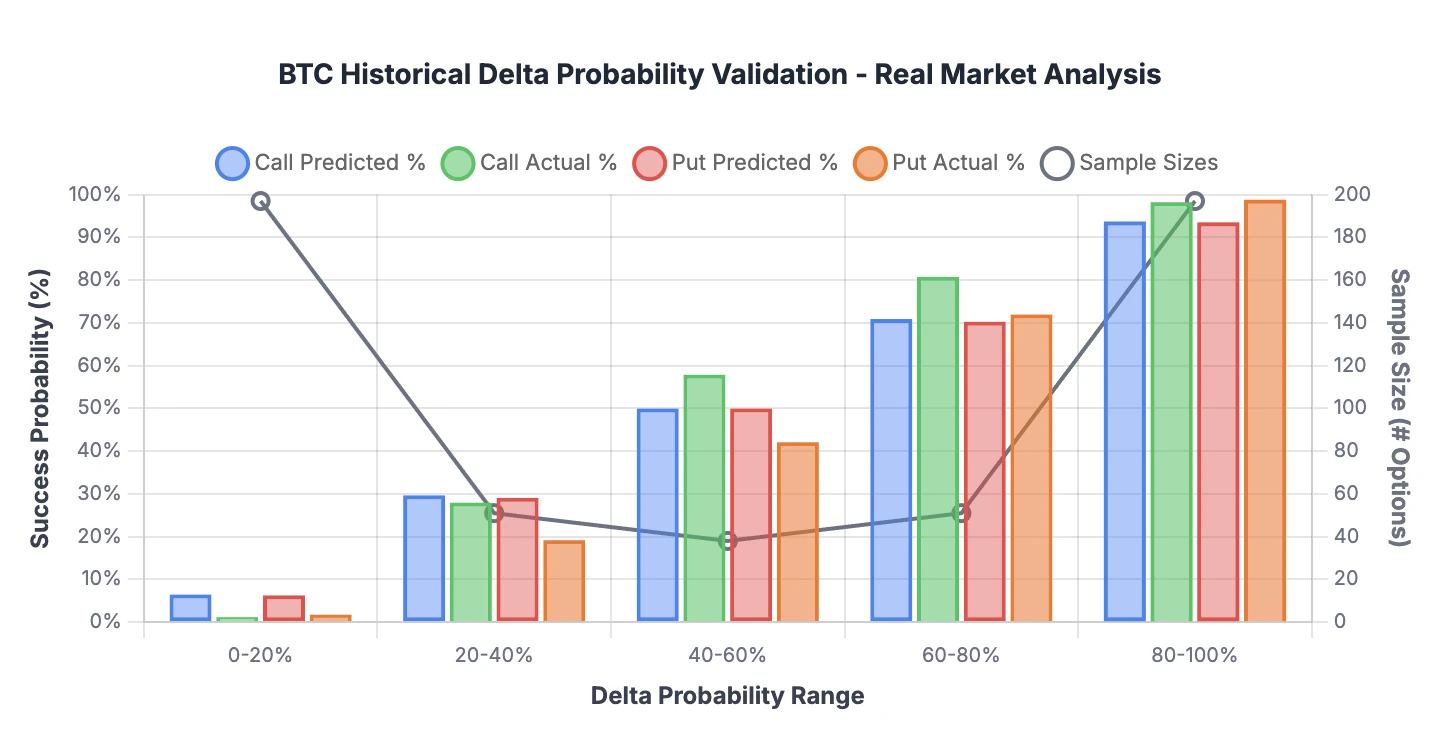Click orange Put Actual bar in 40-60%

coord(798,532)
